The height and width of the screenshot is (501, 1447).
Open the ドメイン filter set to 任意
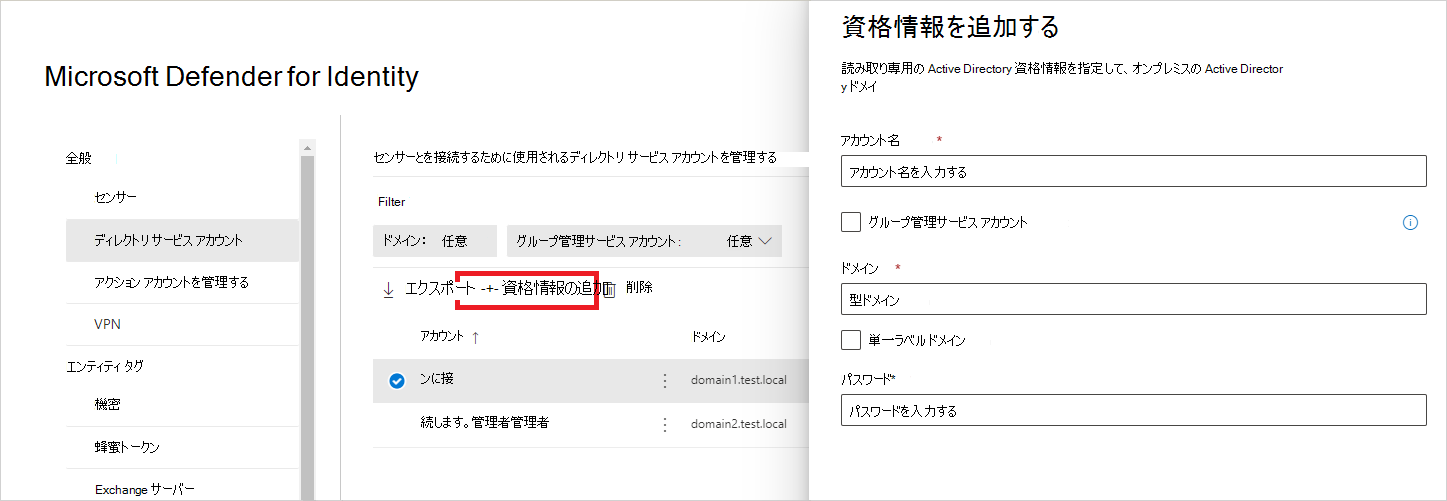coord(434,241)
